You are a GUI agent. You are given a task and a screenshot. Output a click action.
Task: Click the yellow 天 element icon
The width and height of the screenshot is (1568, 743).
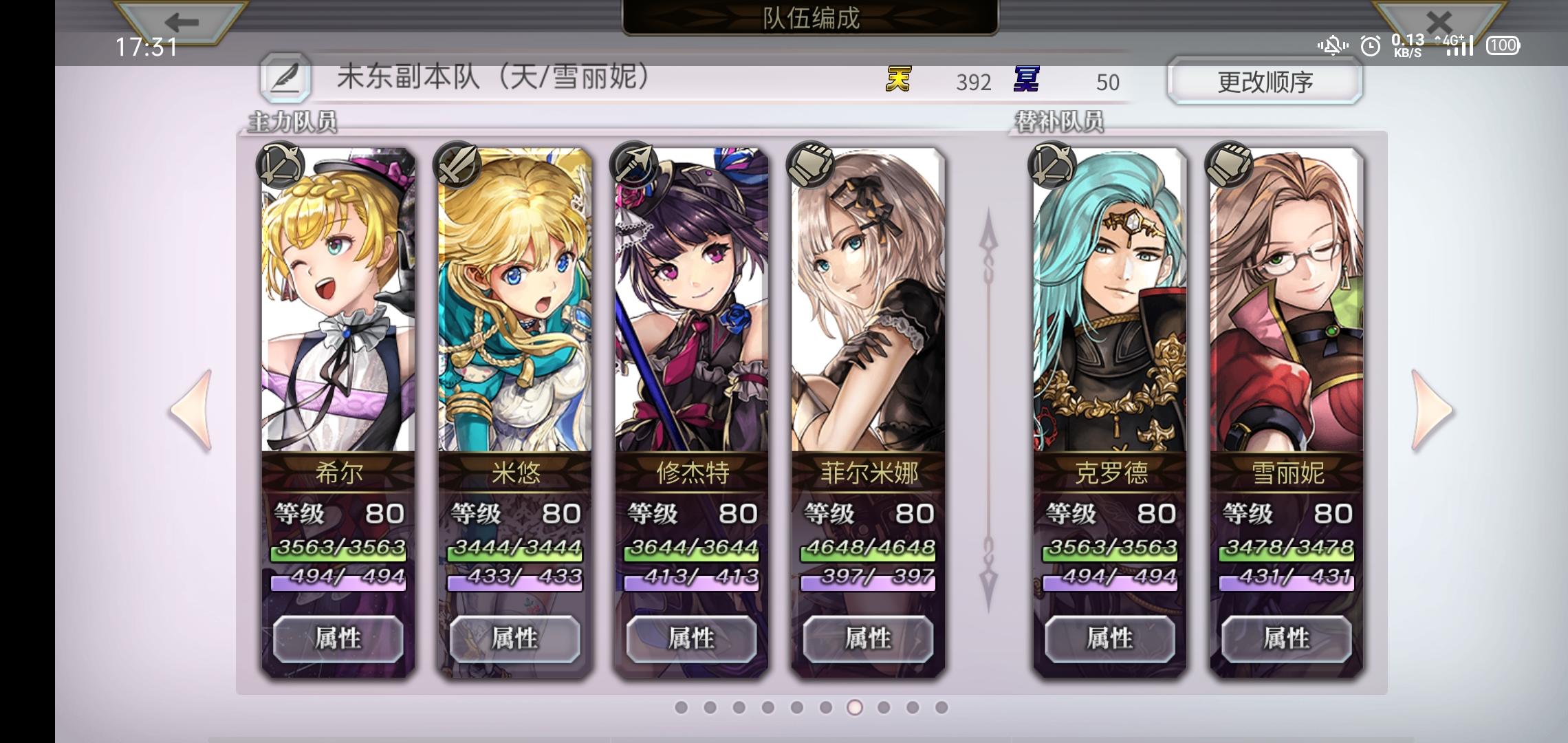pos(898,80)
